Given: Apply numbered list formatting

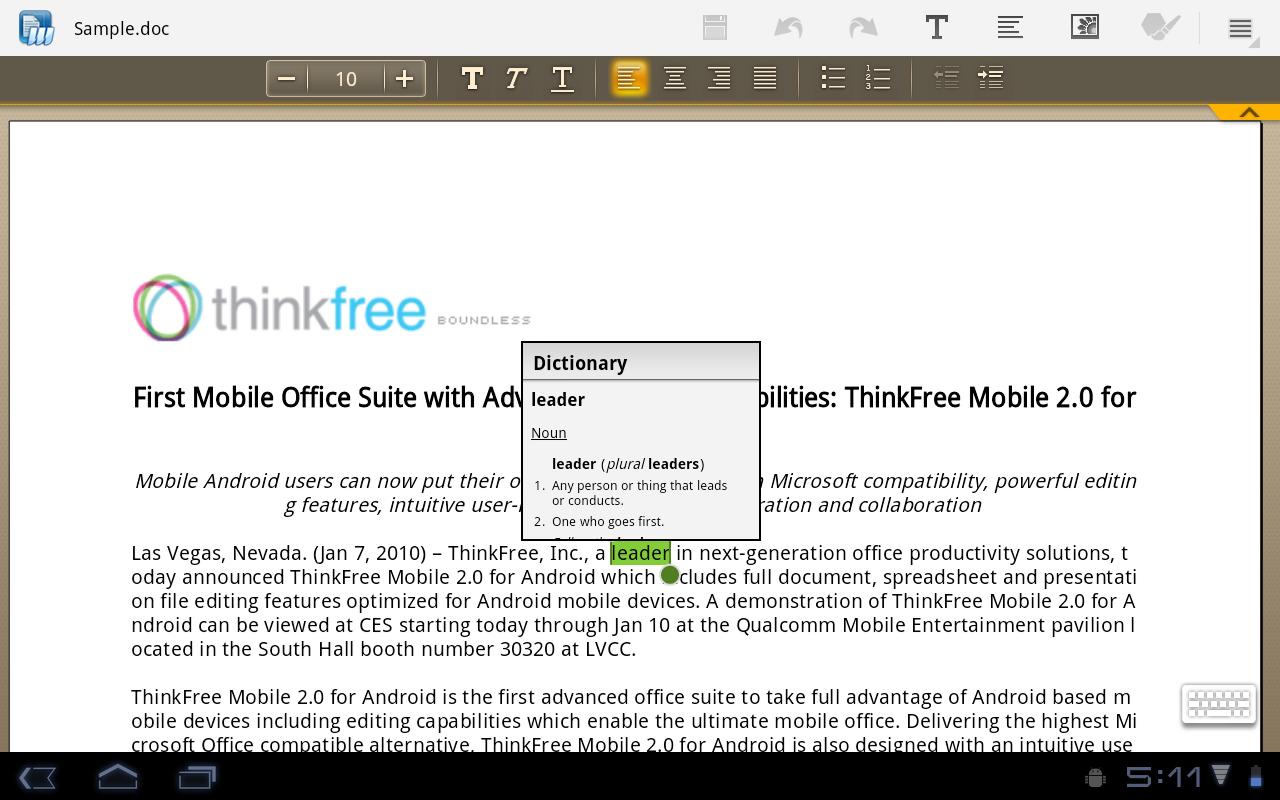Looking at the screenshot, I should (x=878, y=78).
